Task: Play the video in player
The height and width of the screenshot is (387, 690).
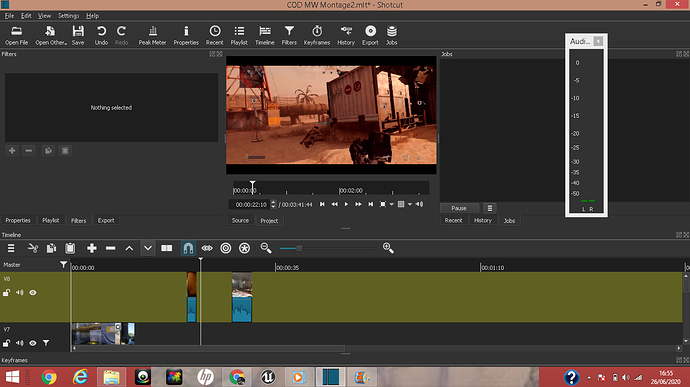Action: click(346, 204)
